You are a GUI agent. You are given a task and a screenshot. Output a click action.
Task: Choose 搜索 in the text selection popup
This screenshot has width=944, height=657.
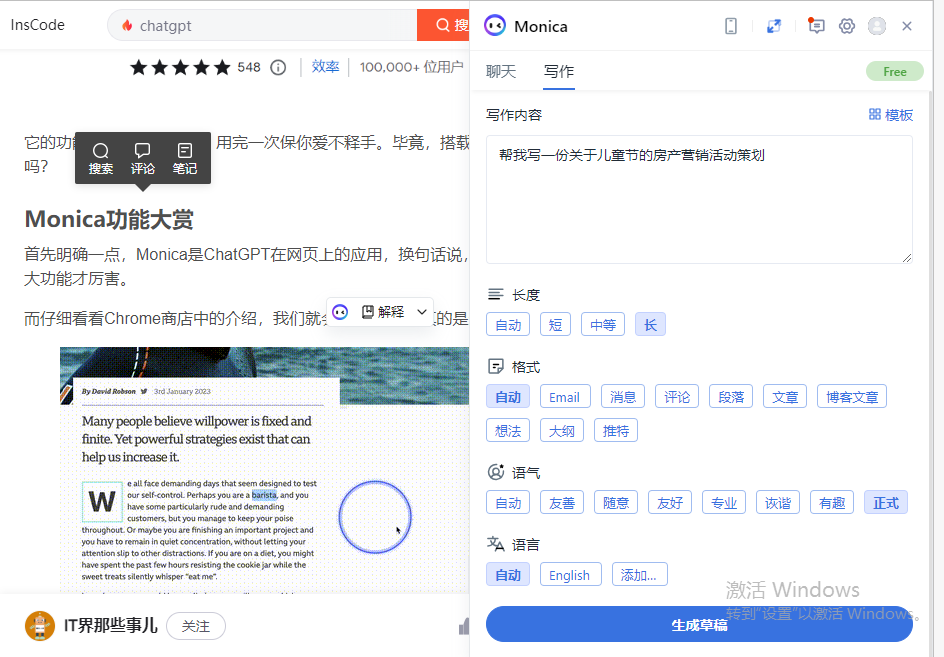pyautogui.click(x=101, y=158)
